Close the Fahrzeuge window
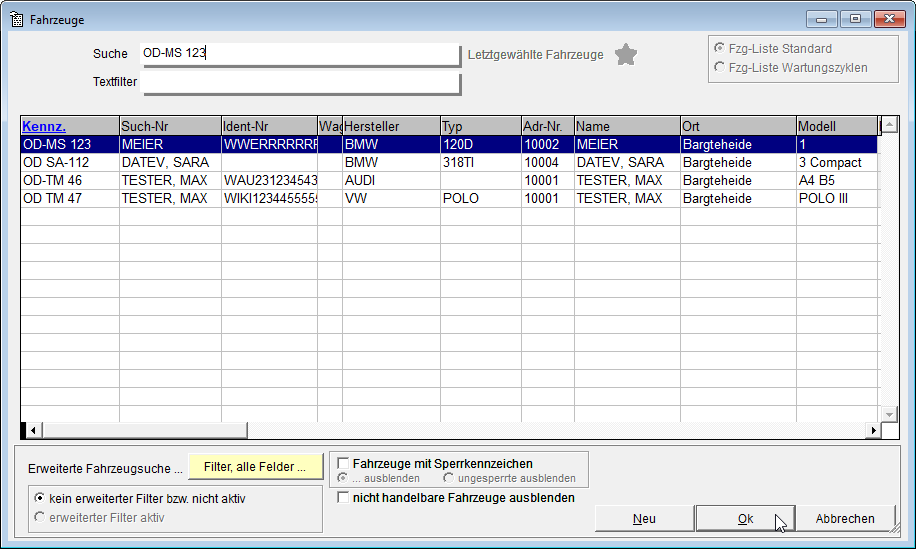 coord(889,19)
